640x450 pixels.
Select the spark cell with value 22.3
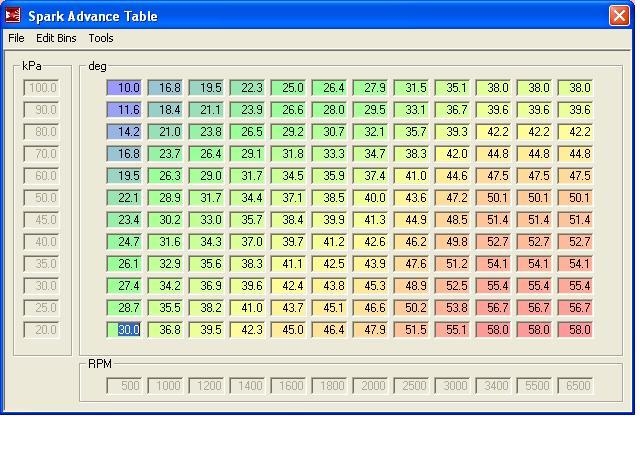pos(248,88)
